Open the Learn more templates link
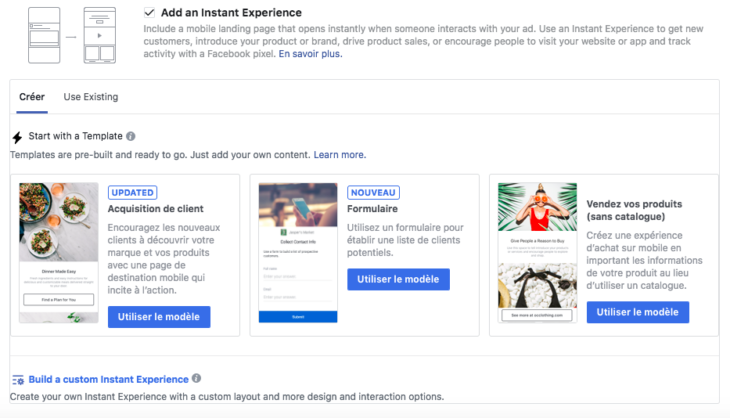The width and height of the screenshot is (730, 418). (339, 155)
